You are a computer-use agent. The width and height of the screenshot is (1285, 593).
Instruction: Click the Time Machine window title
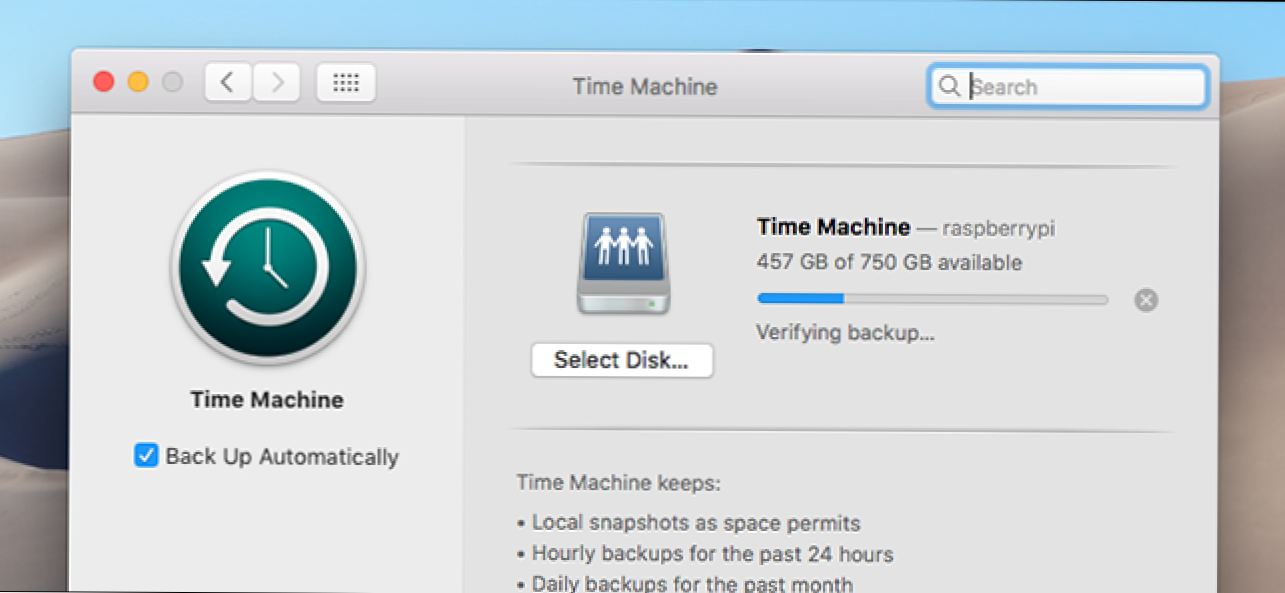645,86
